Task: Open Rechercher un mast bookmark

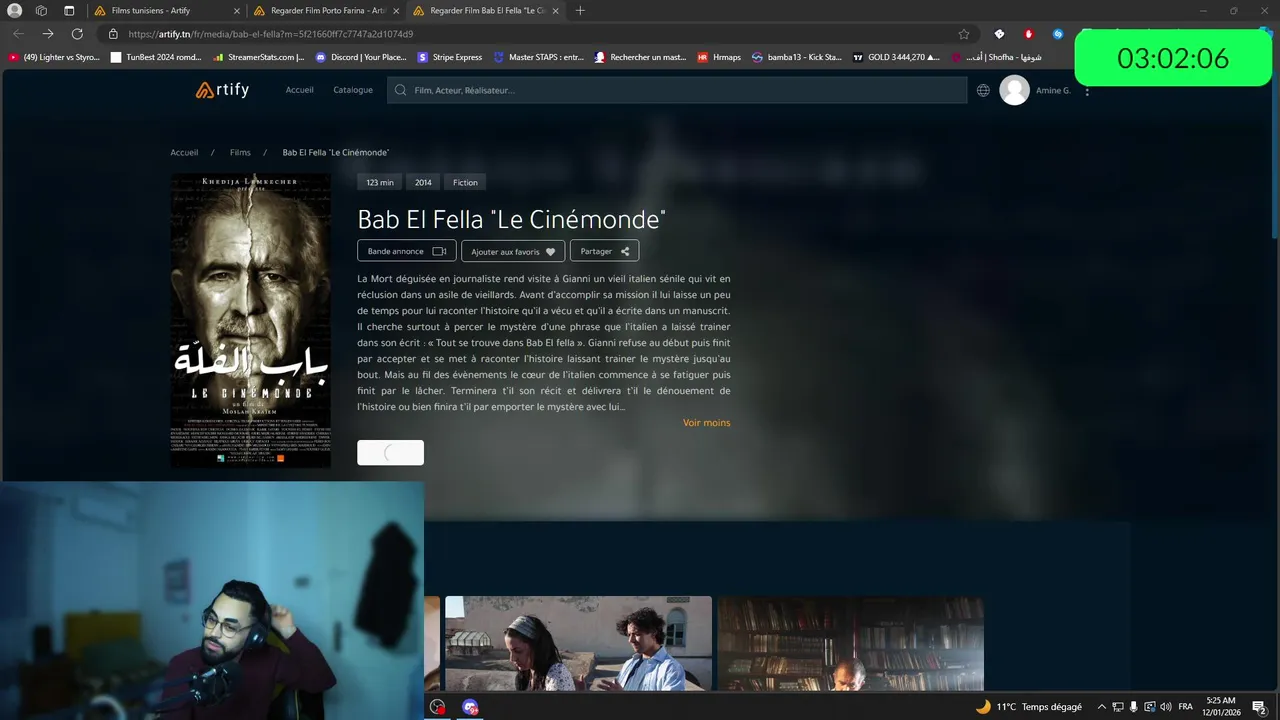Action: point(641,57)
